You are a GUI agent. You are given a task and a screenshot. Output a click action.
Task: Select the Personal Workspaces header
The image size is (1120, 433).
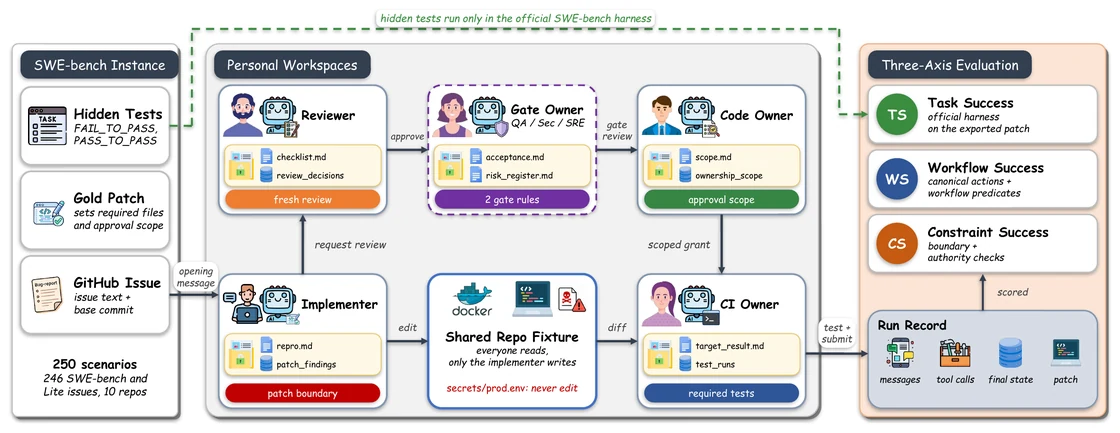click(x=292, y=66)
